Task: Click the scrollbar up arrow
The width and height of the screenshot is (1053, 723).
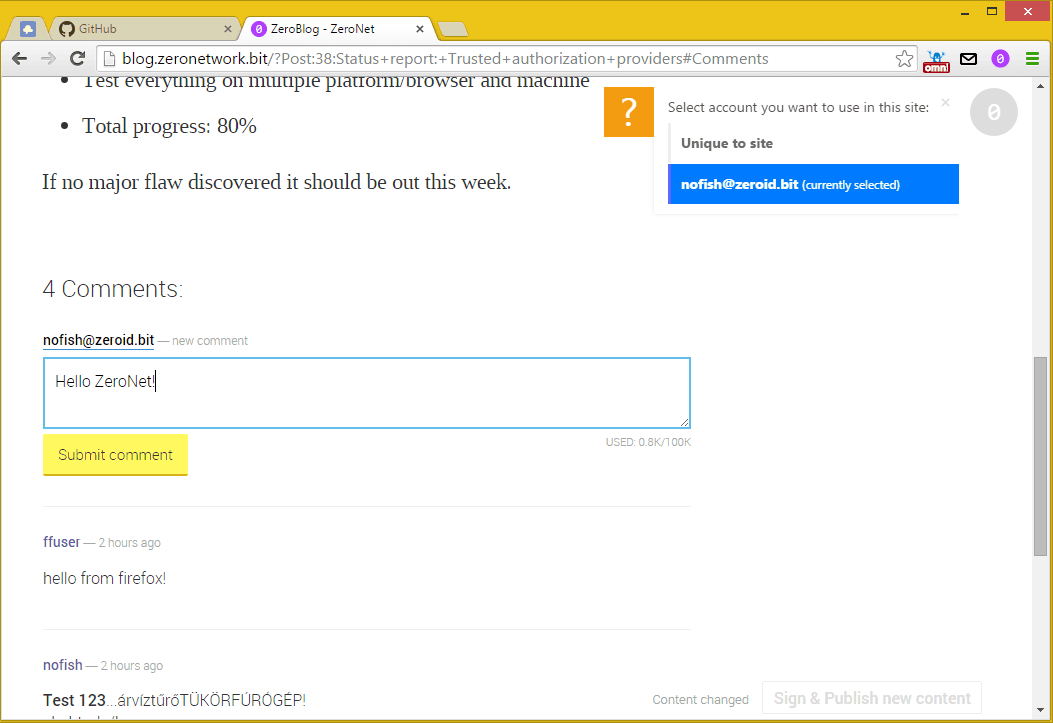Action: coord(1040,86)
